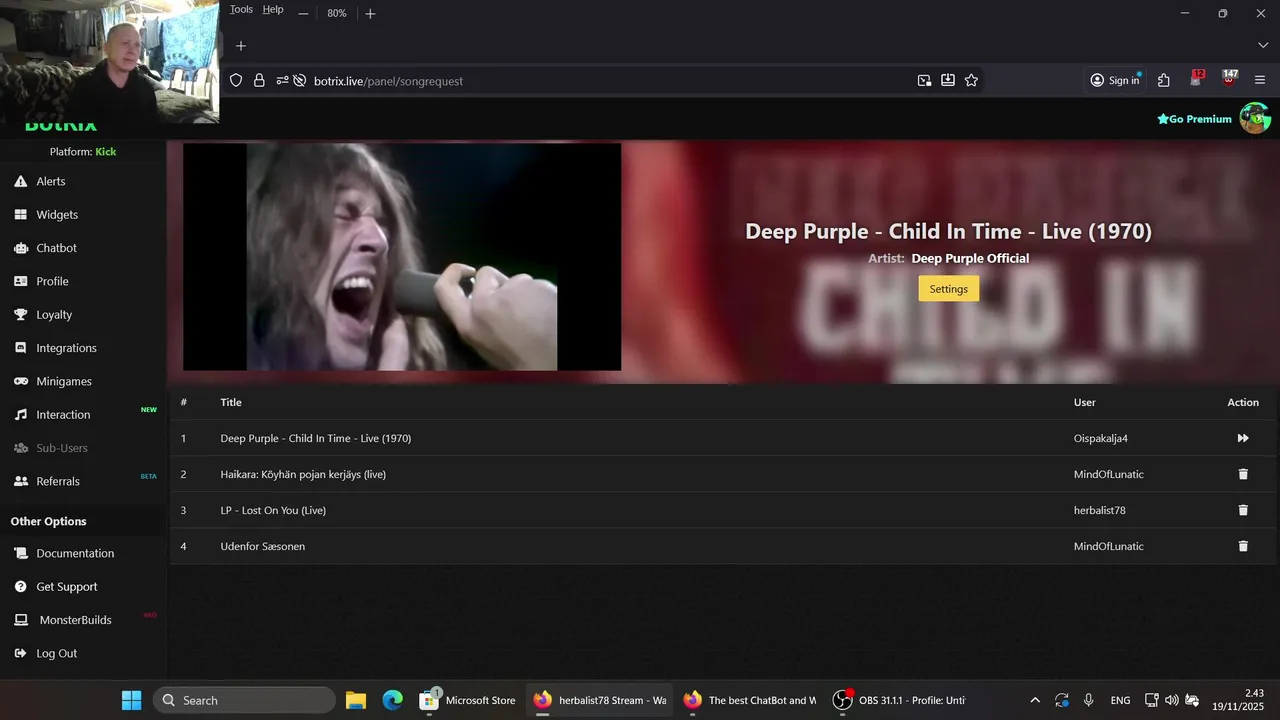This screenshot has width=1280, height=720.
Task: Open a new browser tab
Action: 240,46
